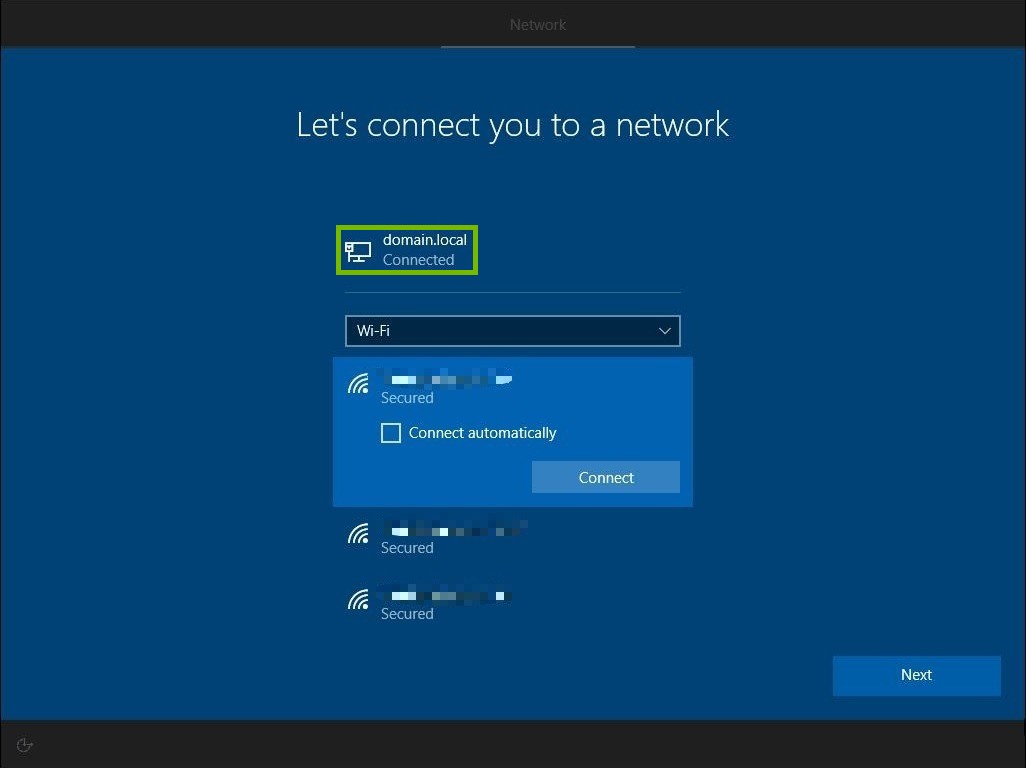The width and height of the screenshot is (1026, 768).
Task: Click Next to continue setup
Action: click(915, 675)
